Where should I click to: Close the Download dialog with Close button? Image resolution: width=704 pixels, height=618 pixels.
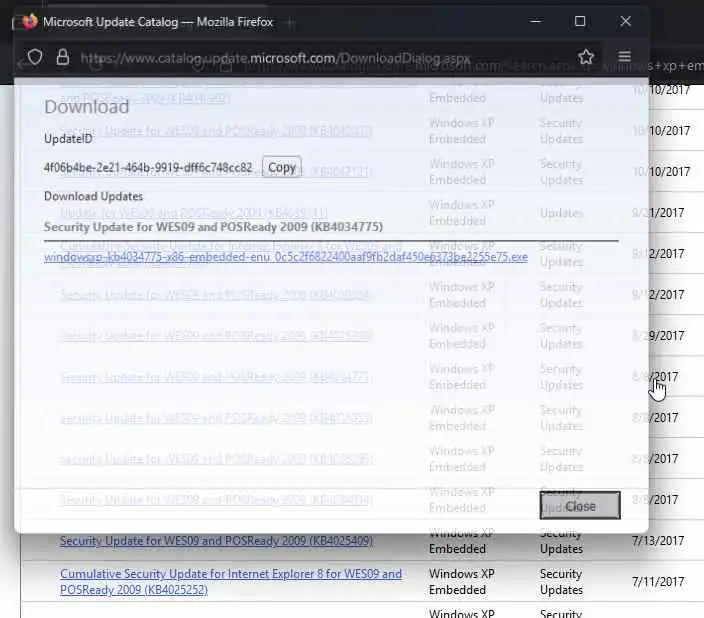coord(580,506)
